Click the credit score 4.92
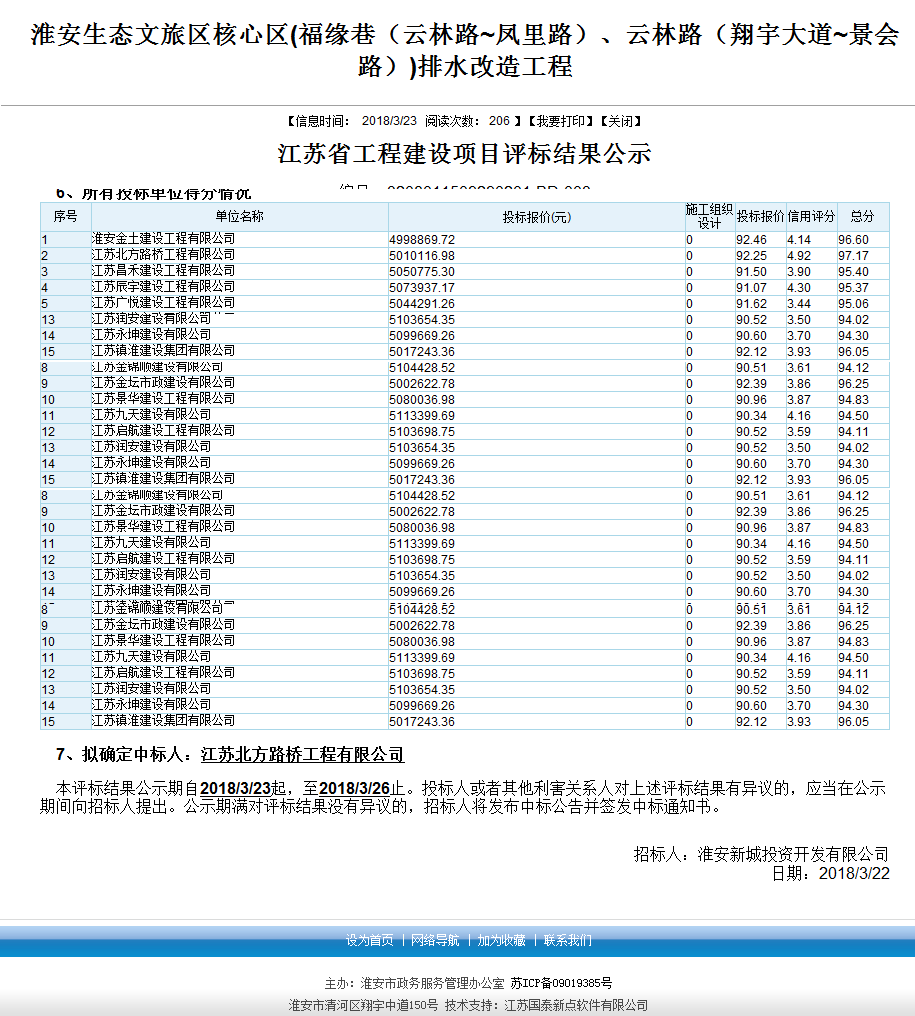The height and width of the screenshot is (1016, 915). coord(799,256)
